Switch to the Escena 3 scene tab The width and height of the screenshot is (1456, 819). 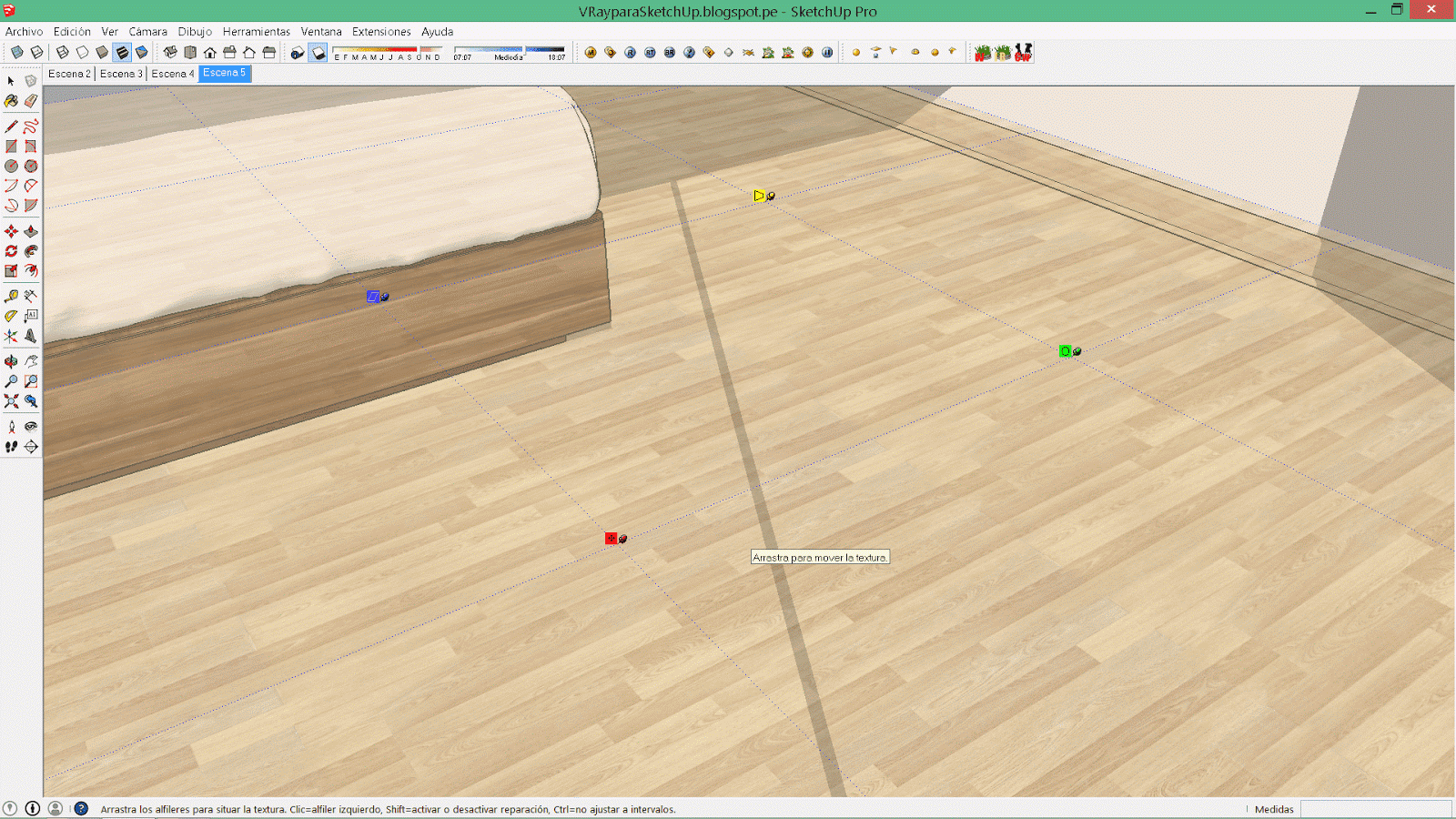click(x=121, y=73)
